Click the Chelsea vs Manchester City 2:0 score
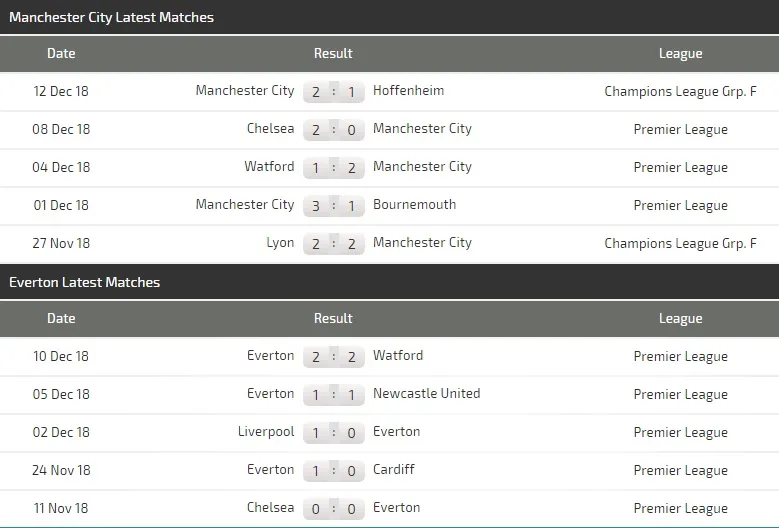 pyautogui.click(x=333, y=130)
